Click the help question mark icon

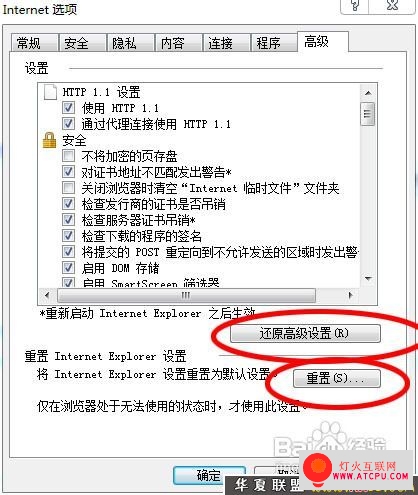pyautogui.click(x=355, y=6)
